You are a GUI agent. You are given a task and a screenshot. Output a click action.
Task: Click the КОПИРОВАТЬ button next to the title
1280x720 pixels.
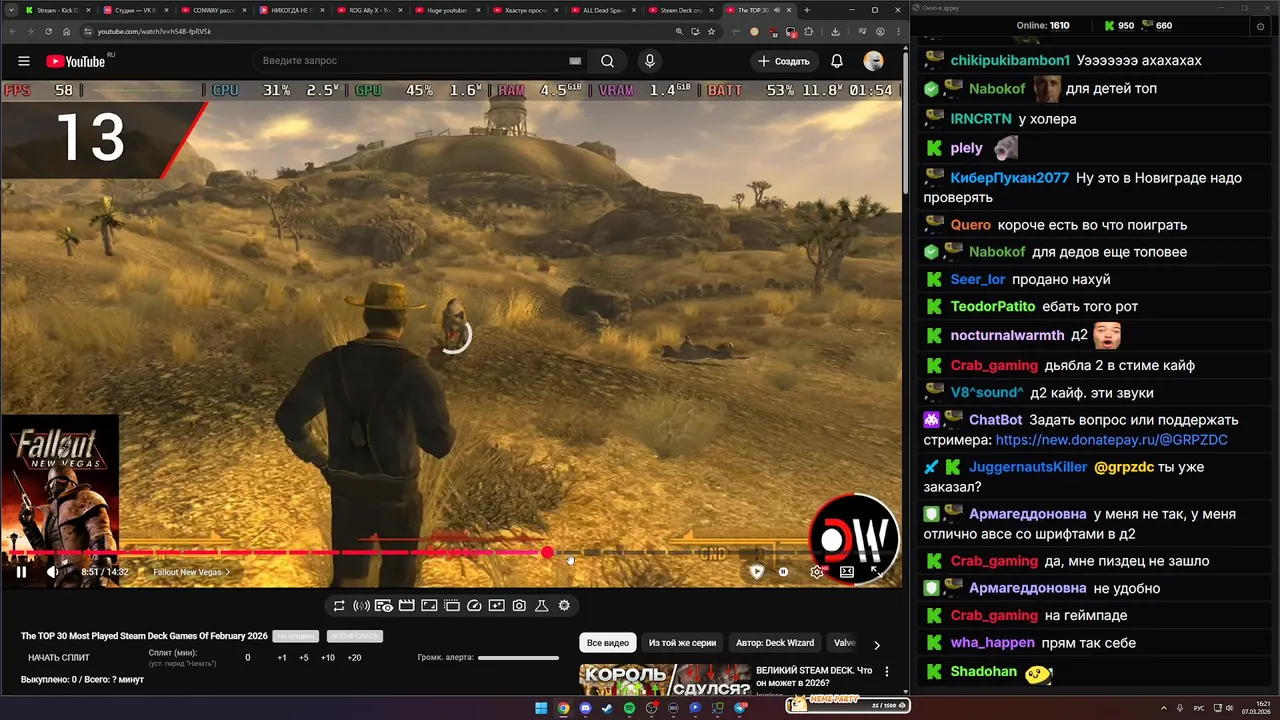point(354,636)
